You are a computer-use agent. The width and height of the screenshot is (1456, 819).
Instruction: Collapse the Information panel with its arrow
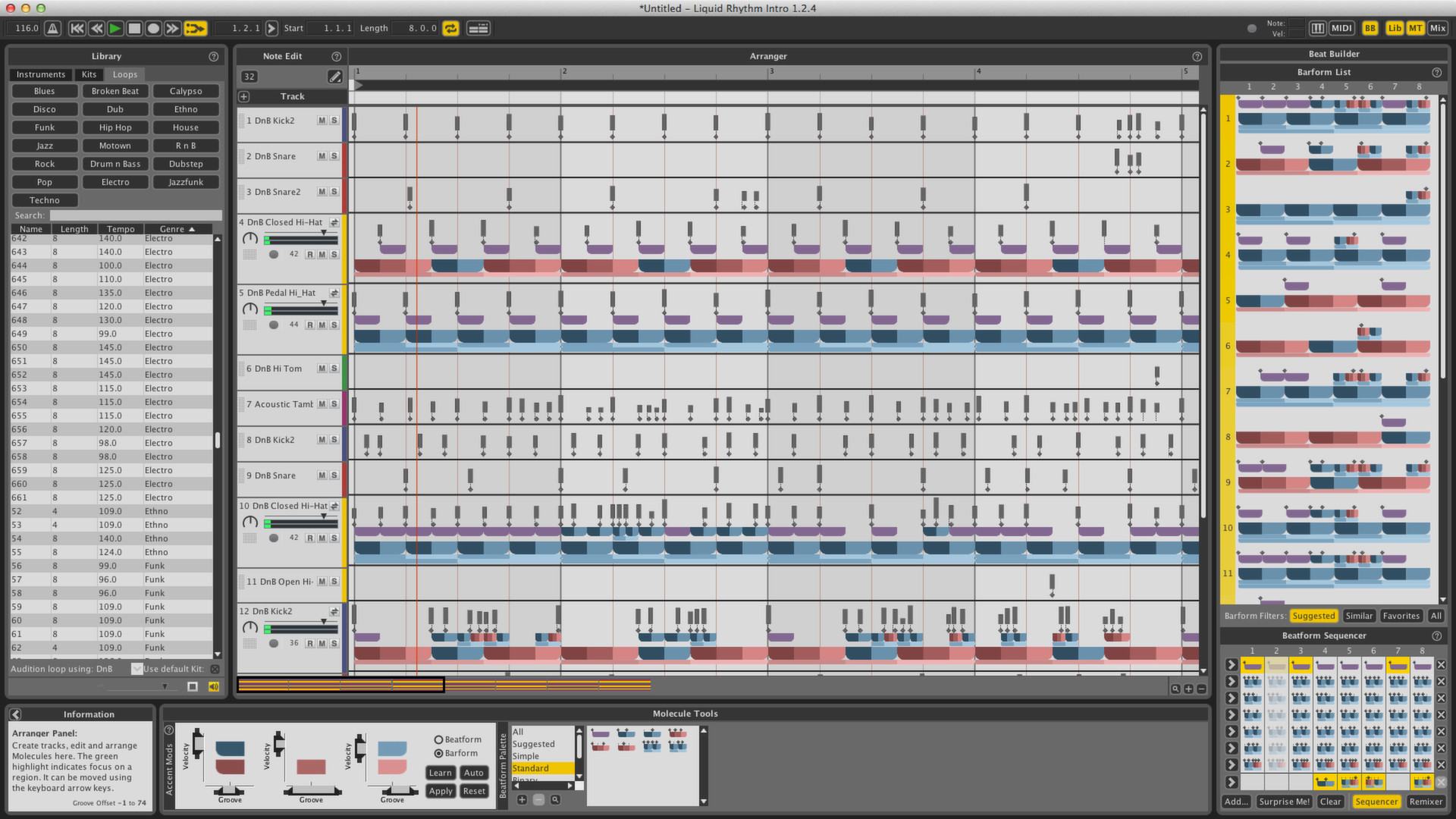point(15,714)
